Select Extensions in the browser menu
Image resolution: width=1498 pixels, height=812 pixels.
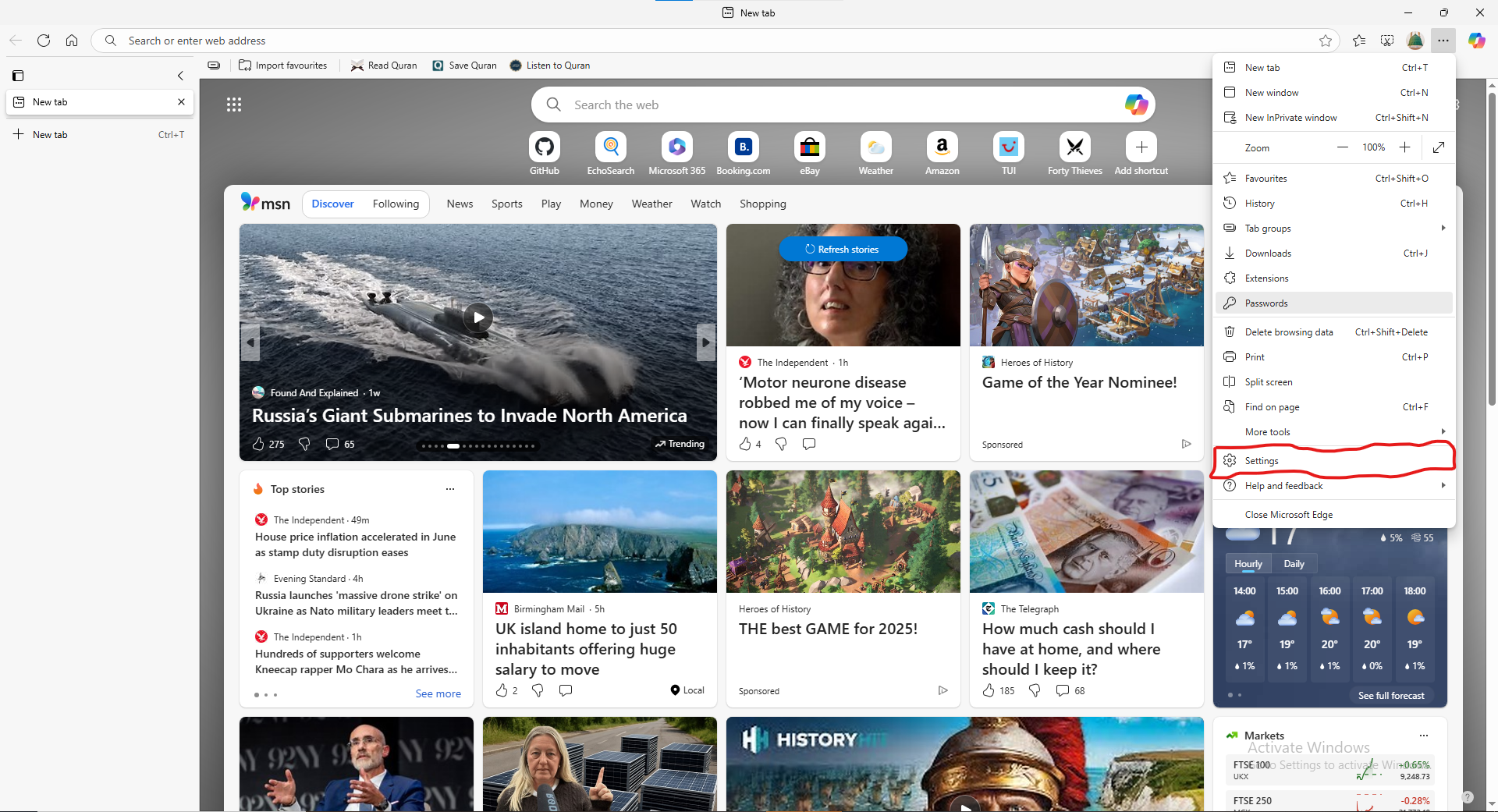point(1266,278)
